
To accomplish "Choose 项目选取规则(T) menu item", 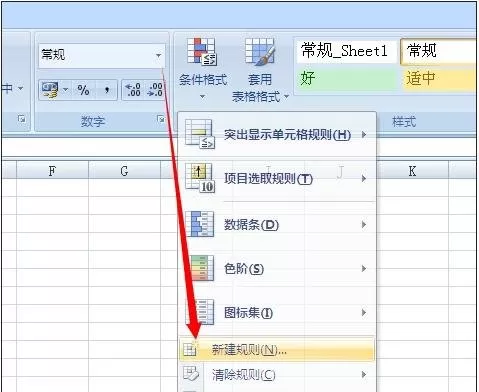I will pos(277,179).
